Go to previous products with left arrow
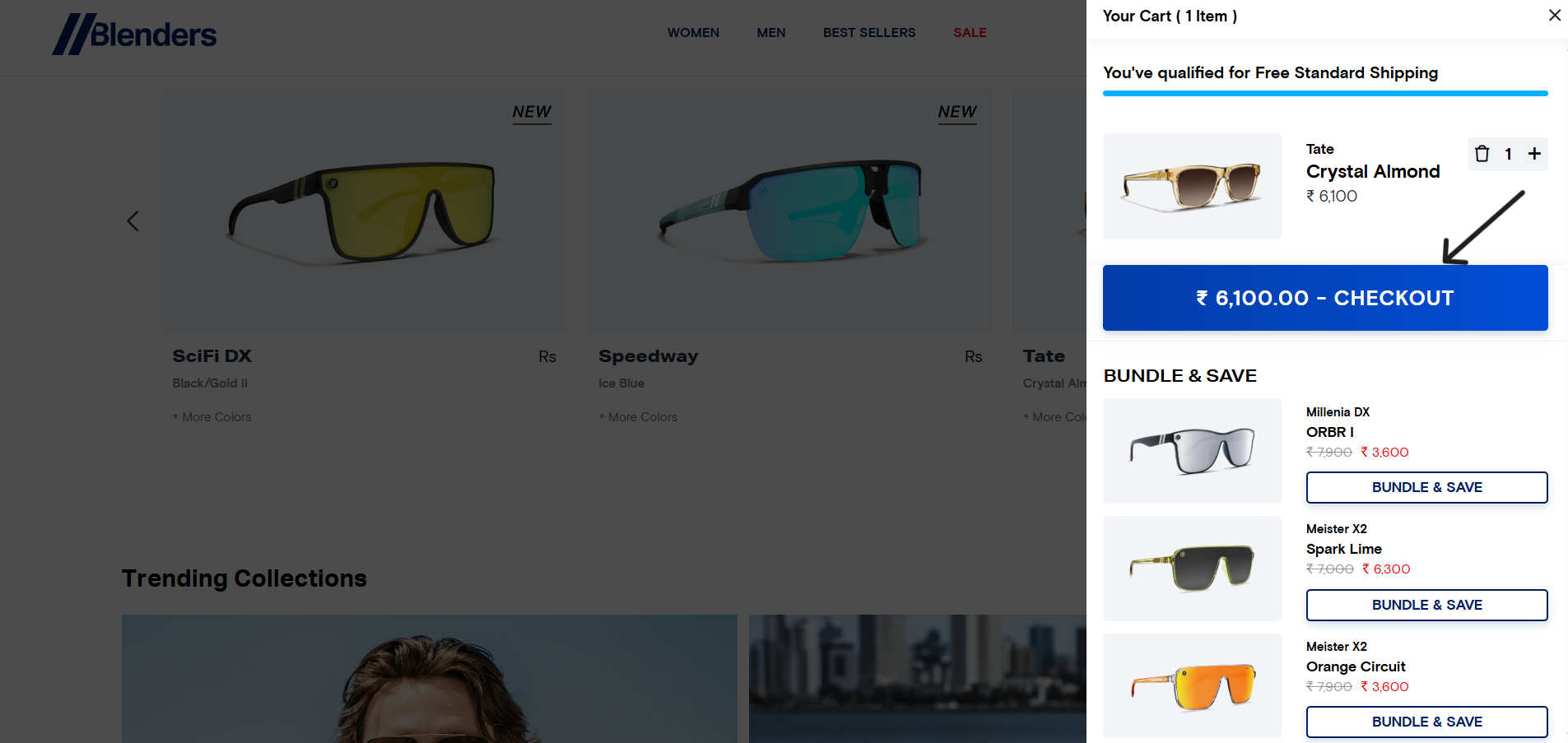The image size is (1568, 743). click(x=133, y=221)
